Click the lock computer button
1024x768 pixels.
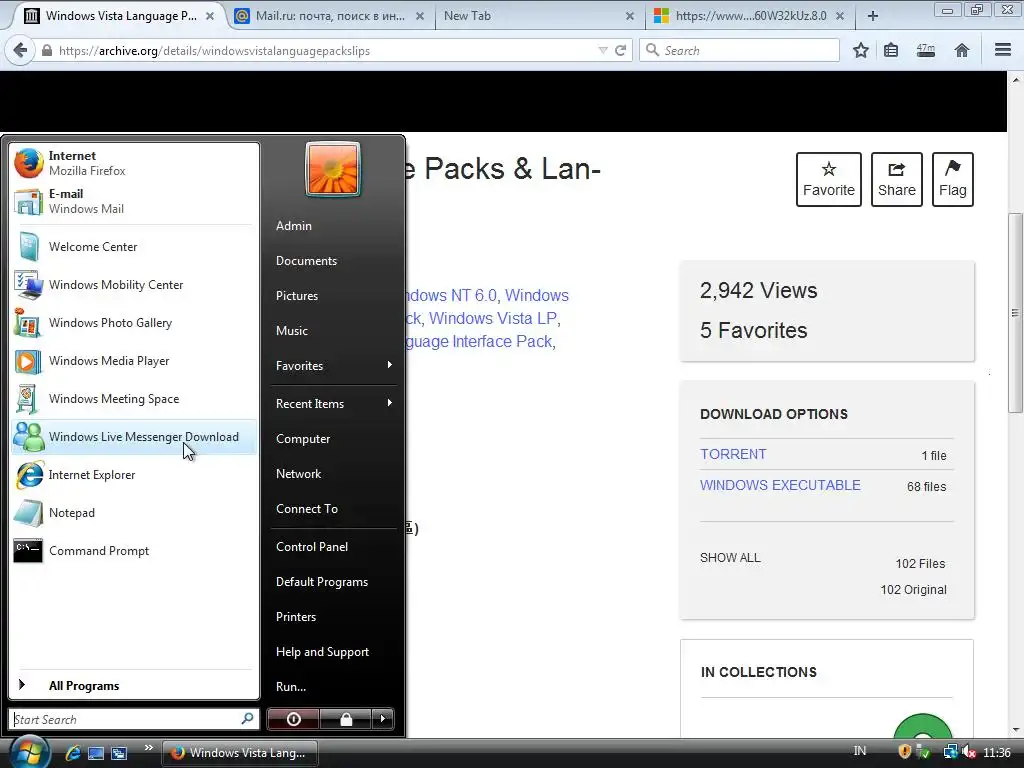click(x=345, y=719)
